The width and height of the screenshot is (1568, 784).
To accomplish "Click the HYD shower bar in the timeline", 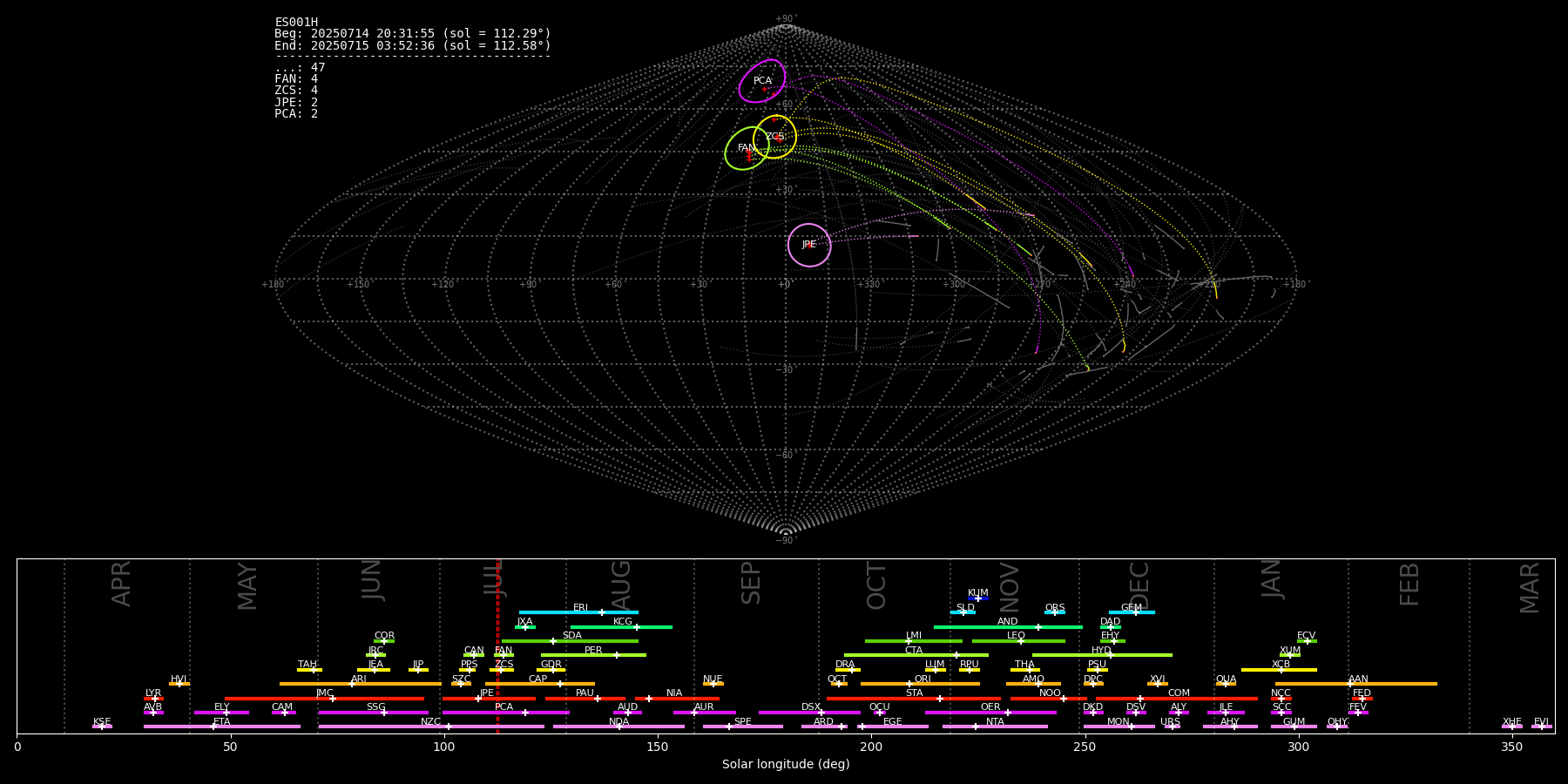I will 1102,655.
